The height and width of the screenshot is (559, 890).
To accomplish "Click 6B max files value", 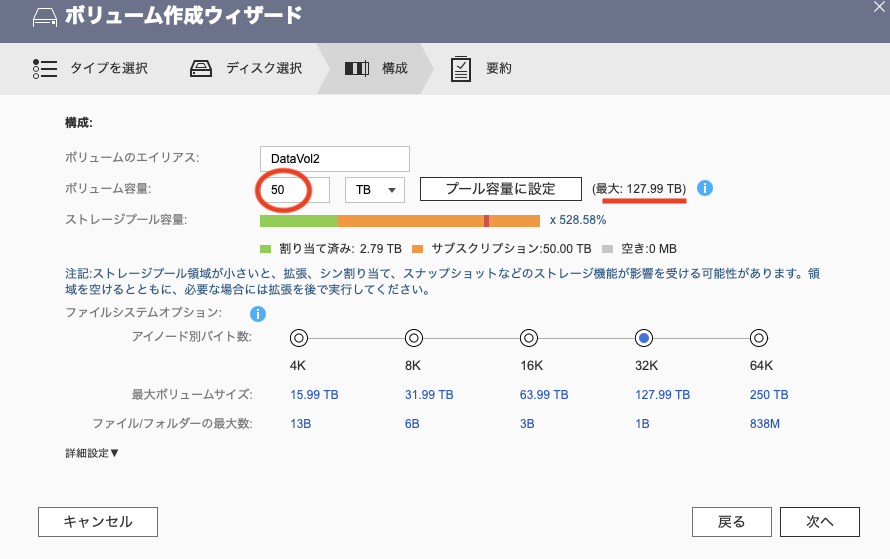I will pyautogui.click(x=412, y=424).
